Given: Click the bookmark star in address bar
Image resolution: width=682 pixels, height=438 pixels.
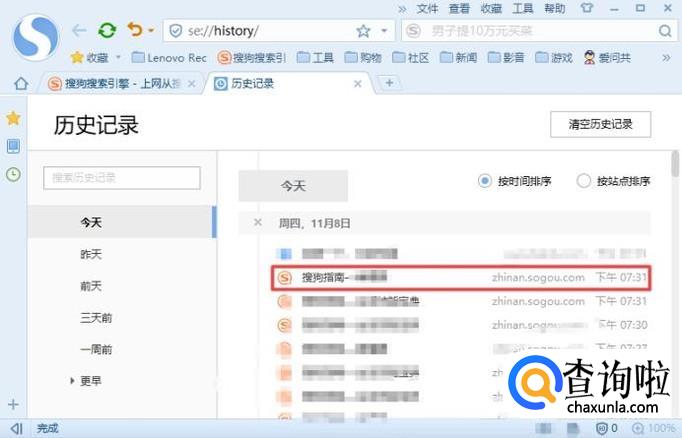Looking at the screenshot, I should pyautogui.click(x=363, y=31).
